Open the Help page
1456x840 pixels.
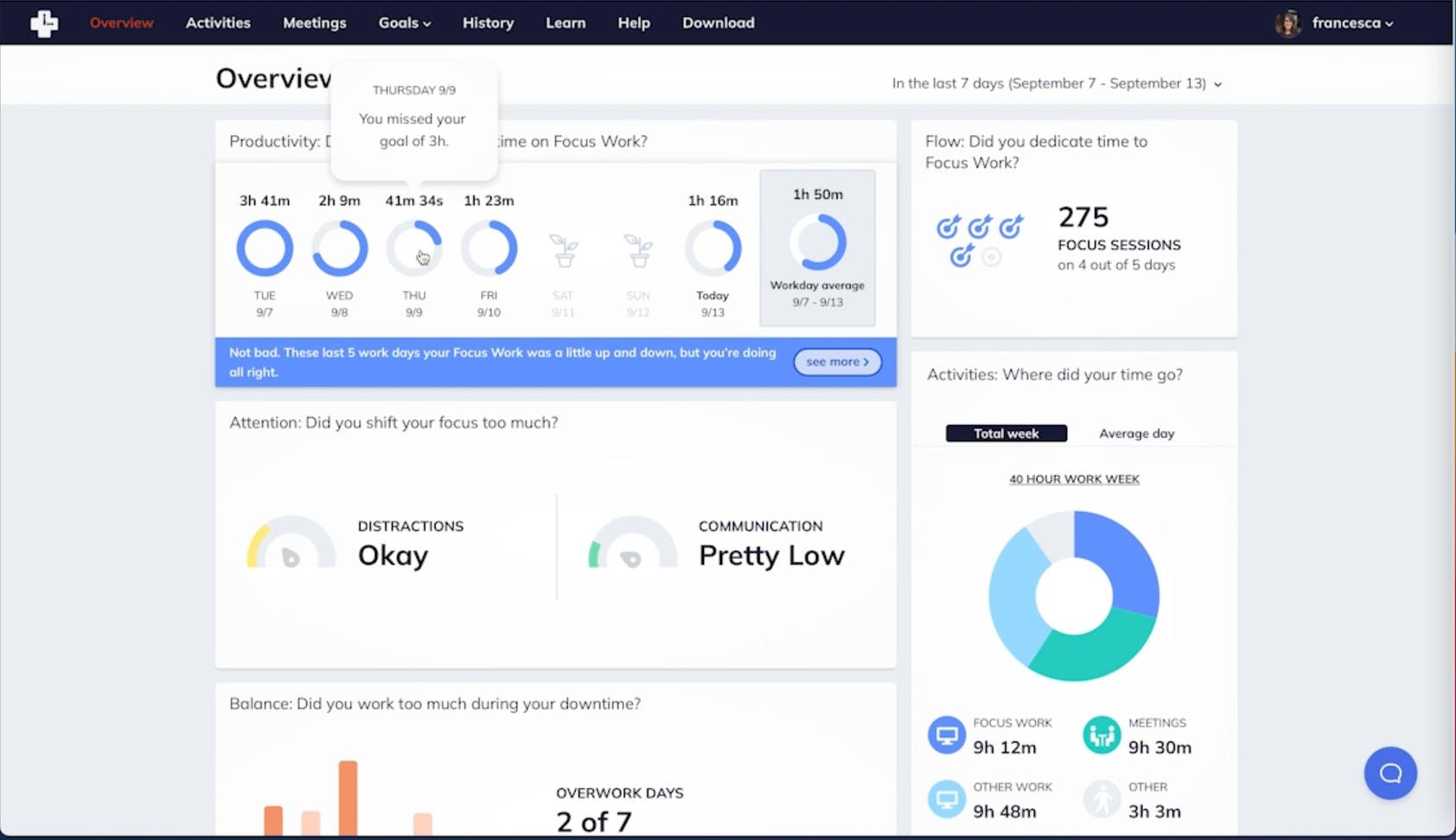(x=634, y=22)
